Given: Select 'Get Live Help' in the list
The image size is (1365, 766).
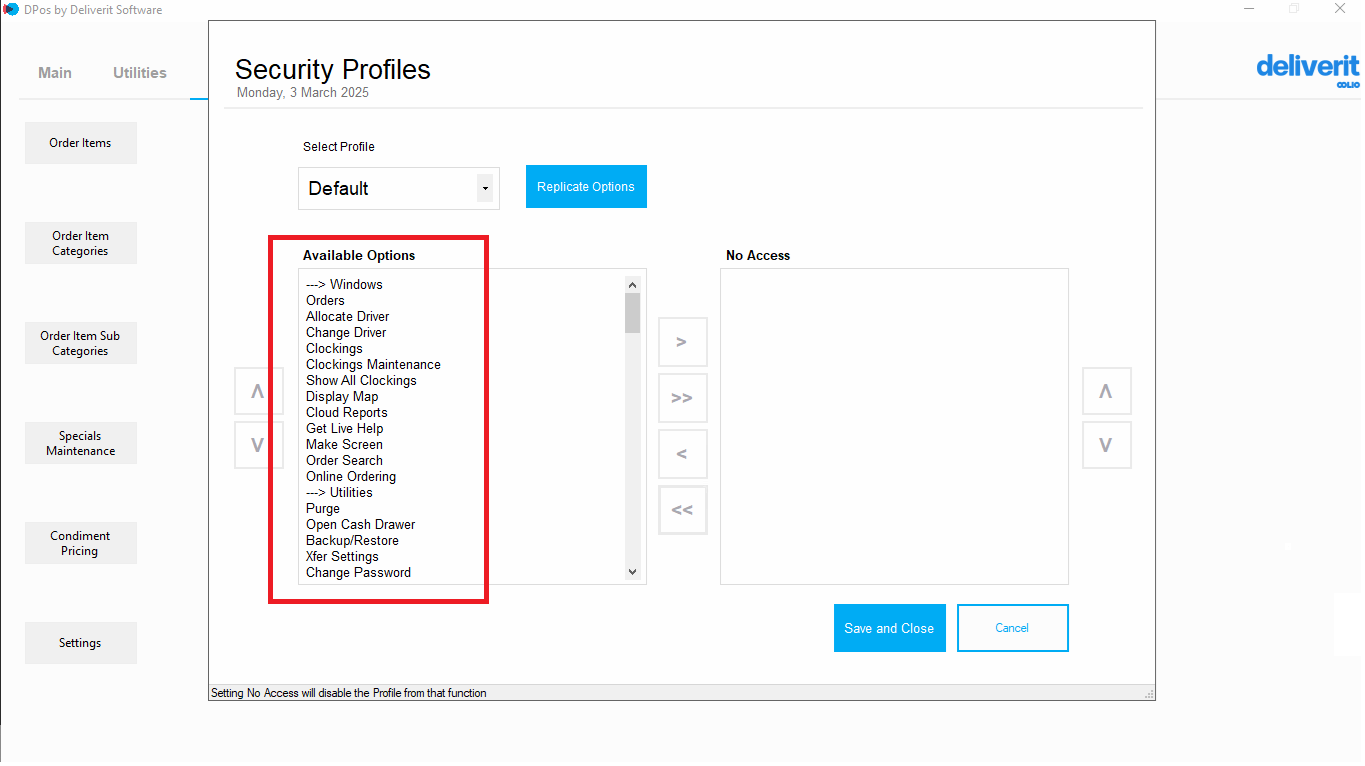Looking at the screenshot, I should [x=344, y=428].
